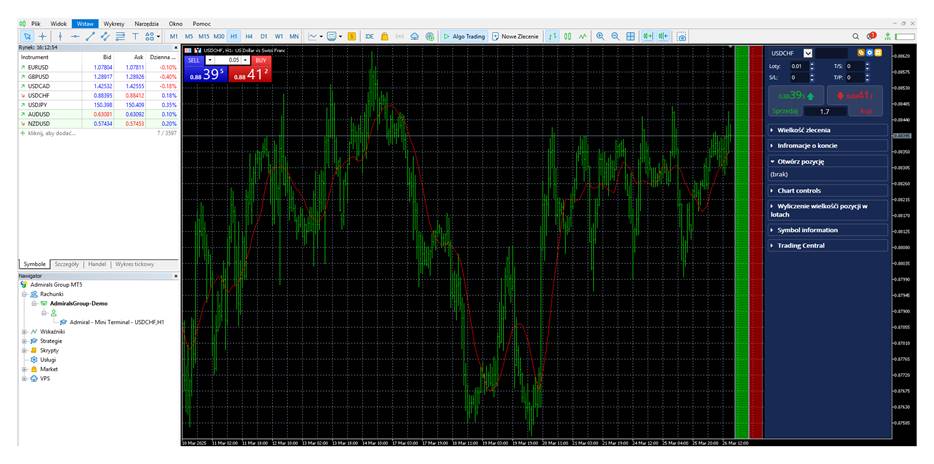Expand the Symbol information section
The width and height of the screenshot is (934, 464).
click(829, 230)
